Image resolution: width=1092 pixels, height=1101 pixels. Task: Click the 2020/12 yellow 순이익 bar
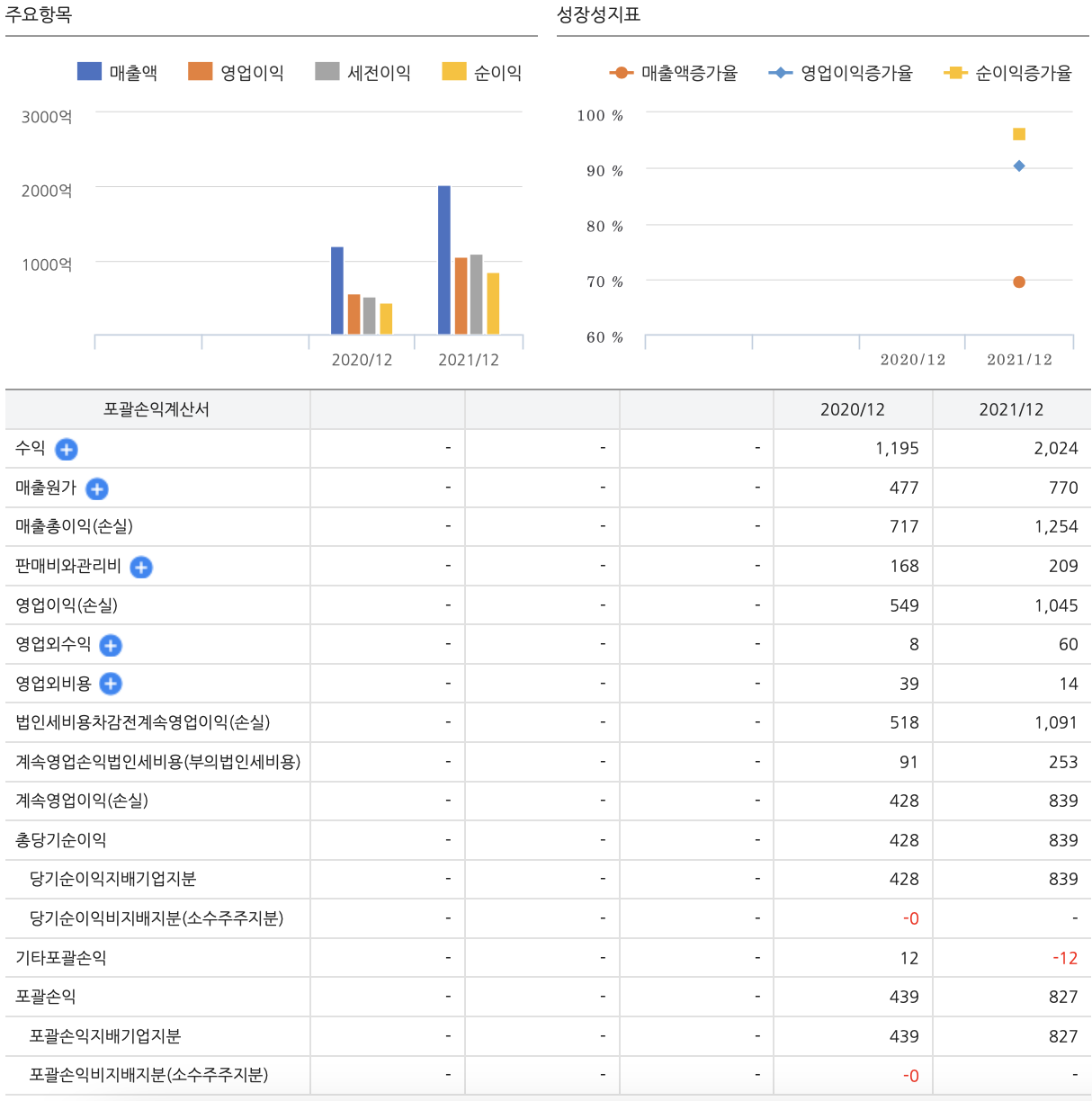click(x=386, y=319)
